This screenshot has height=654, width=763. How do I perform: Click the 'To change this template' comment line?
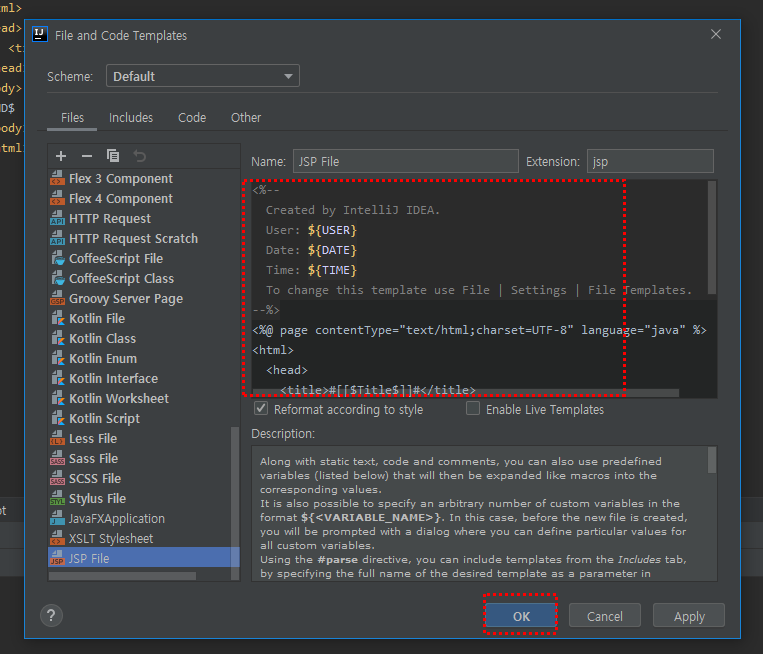(478, 290)
